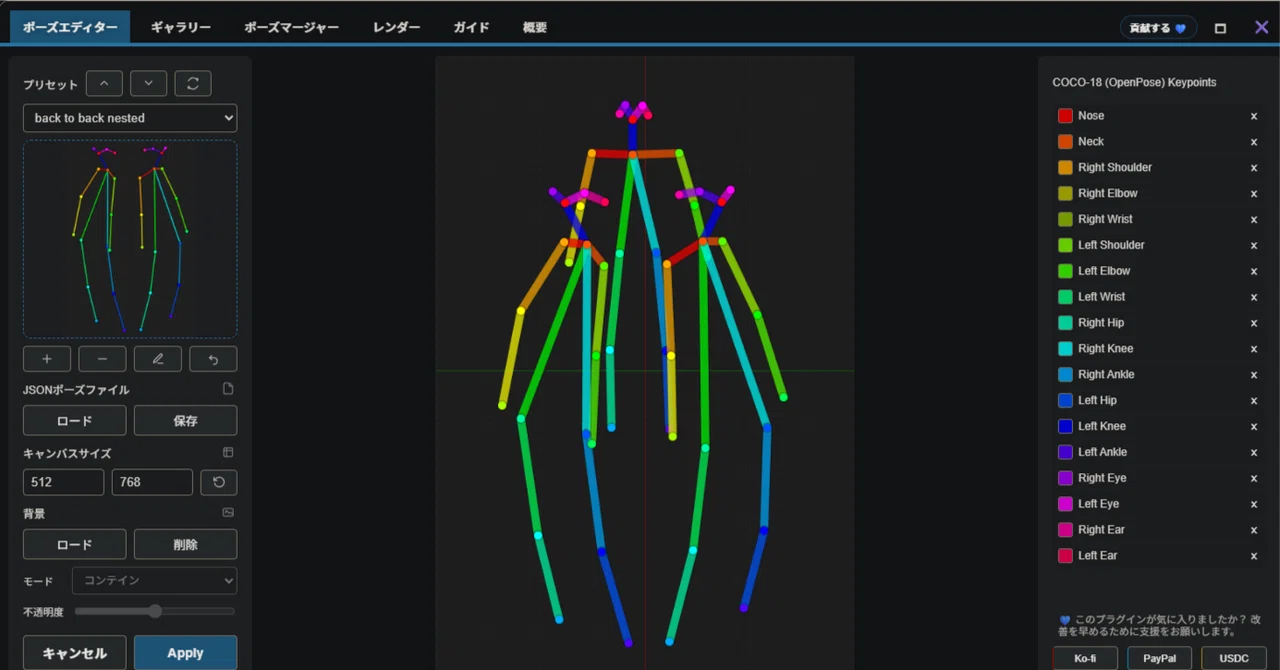The image size is (1280, 670).
Task: Open the コンテイン mode dropdown
Action: (x=155, y=580)
